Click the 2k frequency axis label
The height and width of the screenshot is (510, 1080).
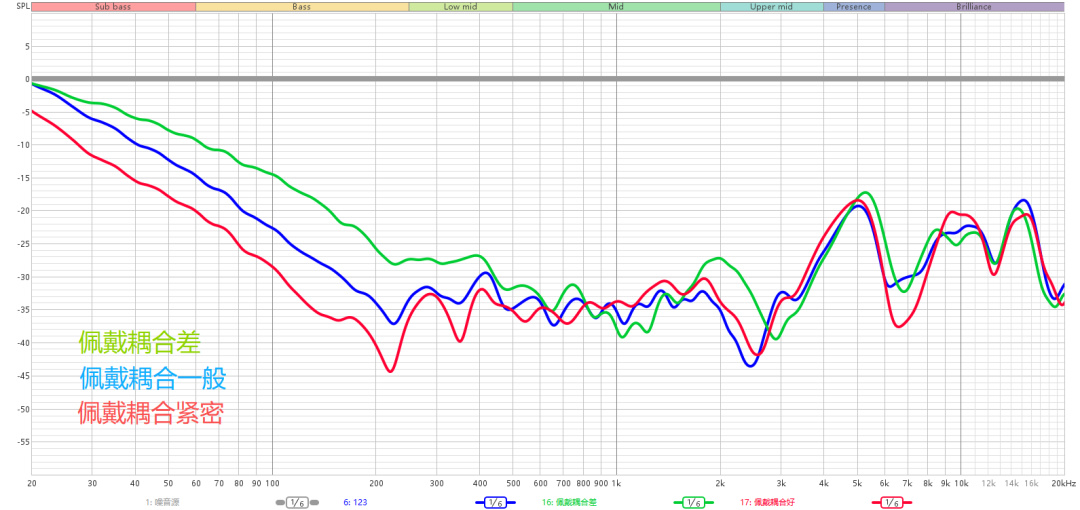coord(720,484)
